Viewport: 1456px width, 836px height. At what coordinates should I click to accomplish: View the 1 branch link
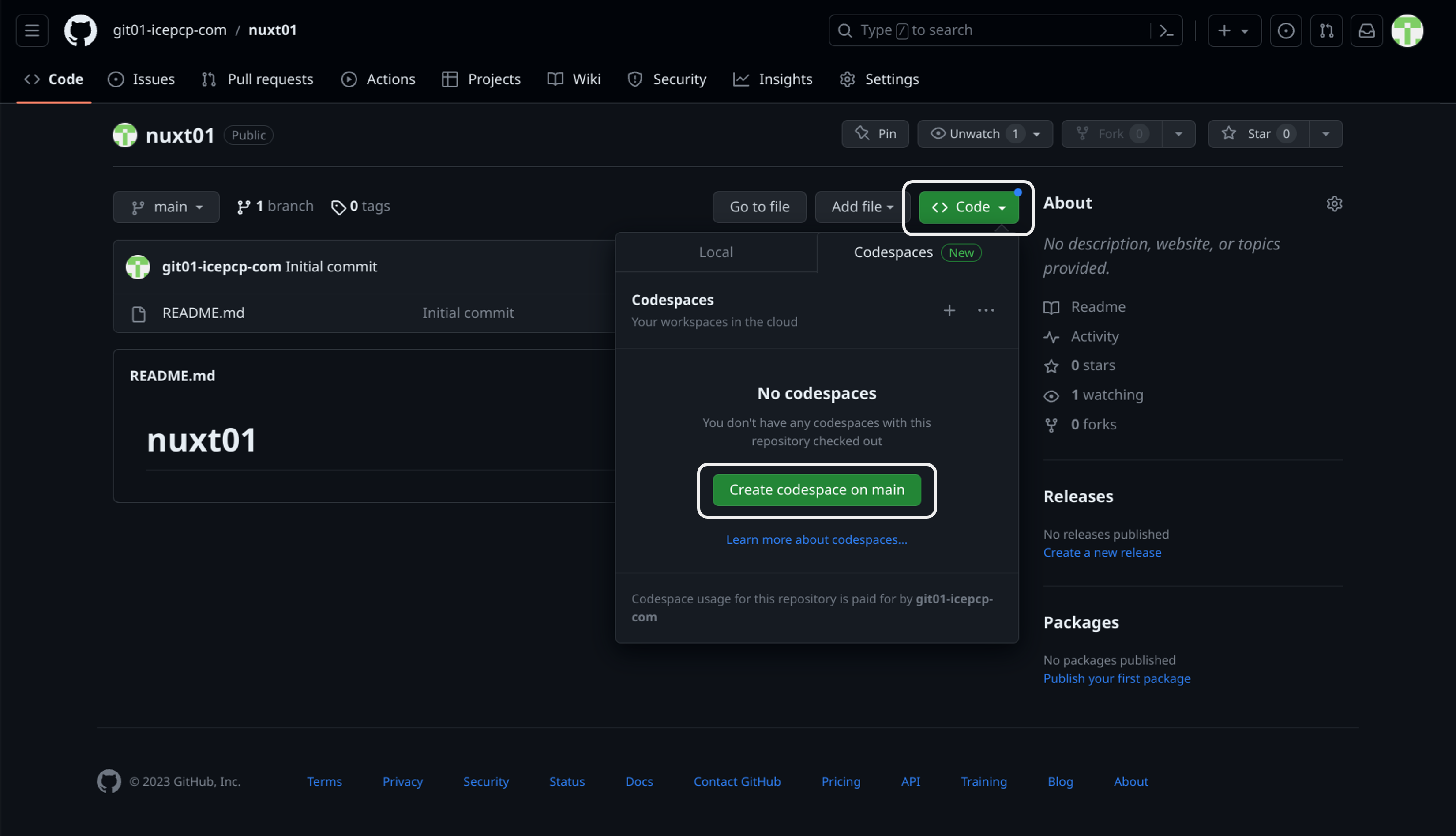(x=275, y=206)
